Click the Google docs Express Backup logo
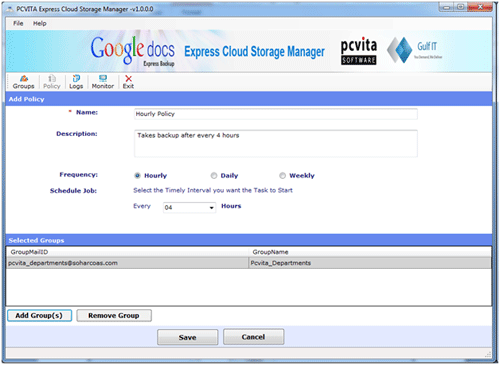This screenshot has width=500, height=365. (132, 51)
